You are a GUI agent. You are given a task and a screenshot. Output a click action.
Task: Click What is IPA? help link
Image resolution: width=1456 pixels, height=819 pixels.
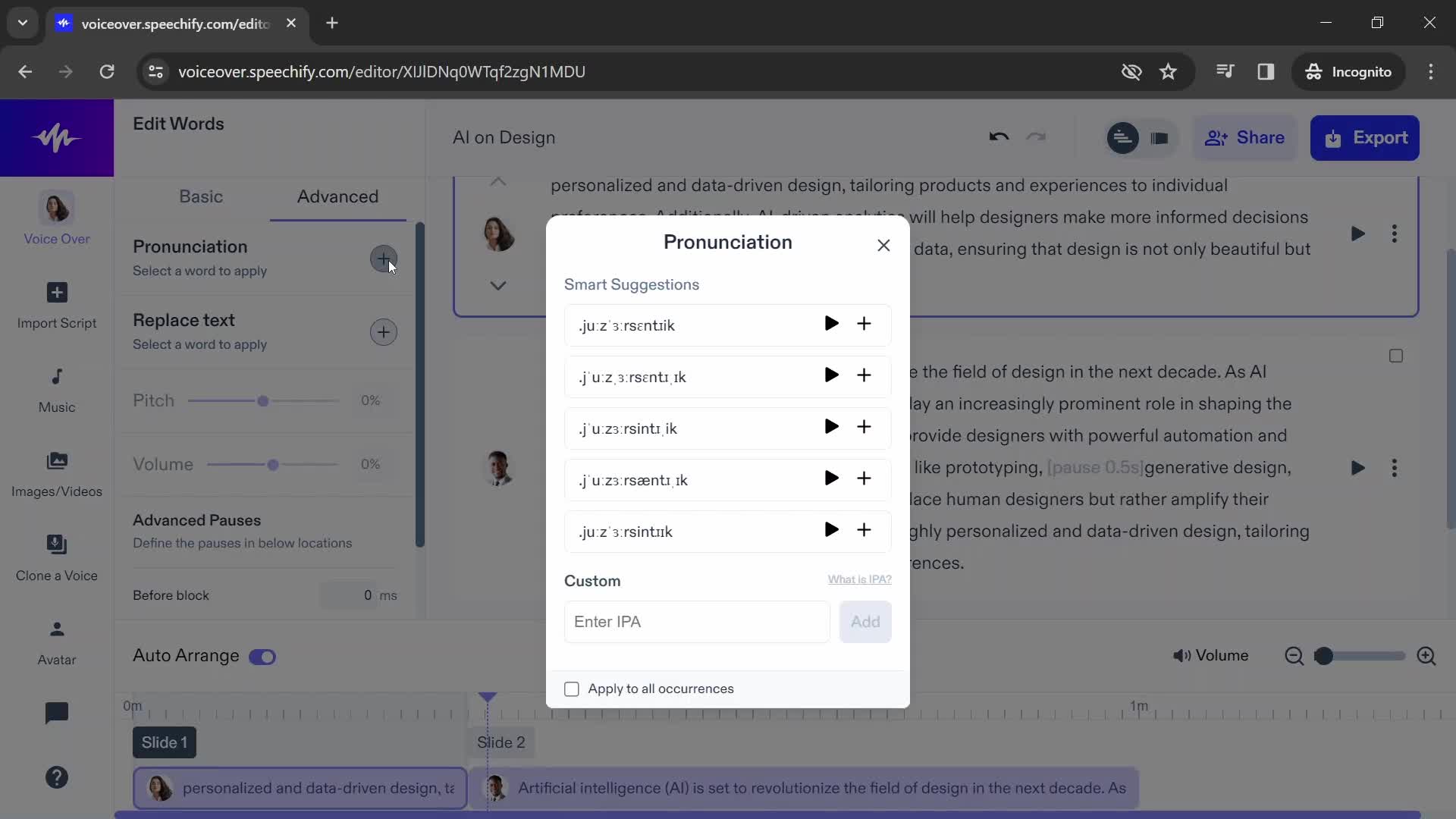pyautogui.click(x=859, y=580)
